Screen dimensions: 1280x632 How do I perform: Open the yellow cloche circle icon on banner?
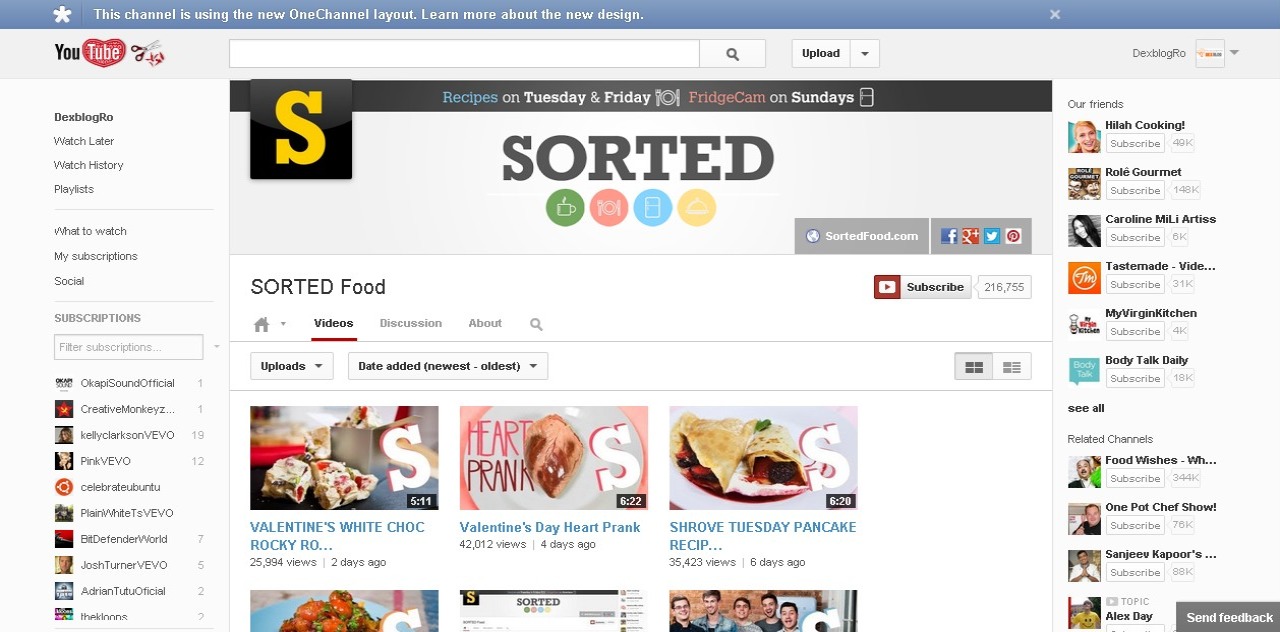(697, 207)
